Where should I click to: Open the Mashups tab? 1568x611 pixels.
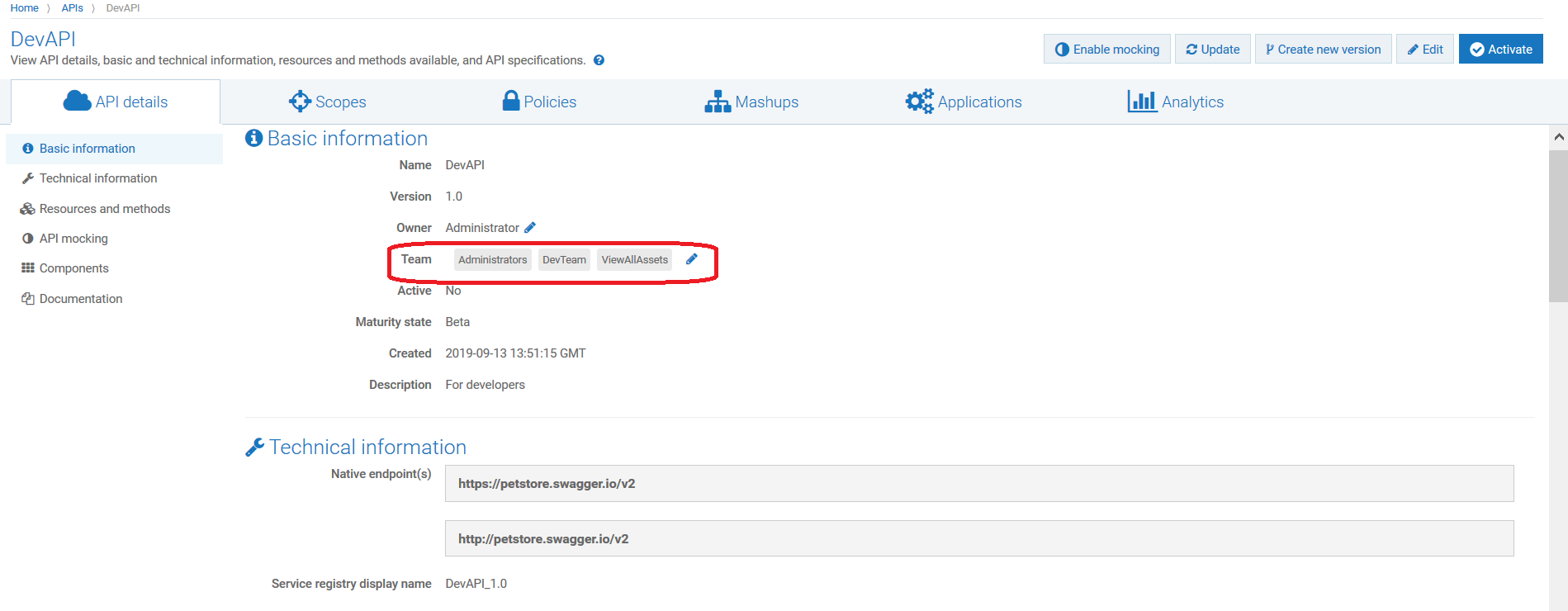pyautogui.click(x=751, y=102)
